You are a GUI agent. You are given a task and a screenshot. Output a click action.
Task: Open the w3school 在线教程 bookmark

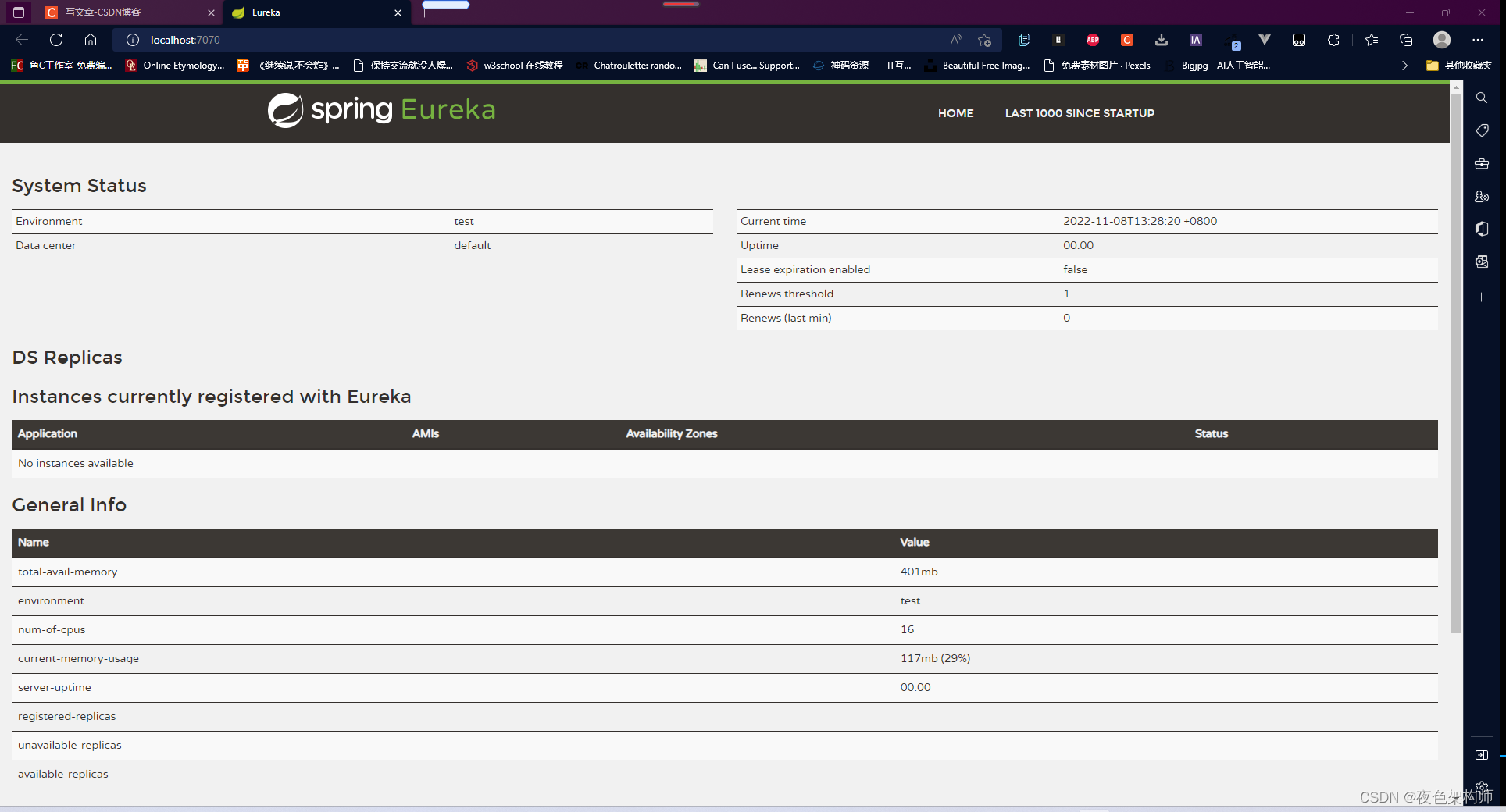tap(515, 66)
